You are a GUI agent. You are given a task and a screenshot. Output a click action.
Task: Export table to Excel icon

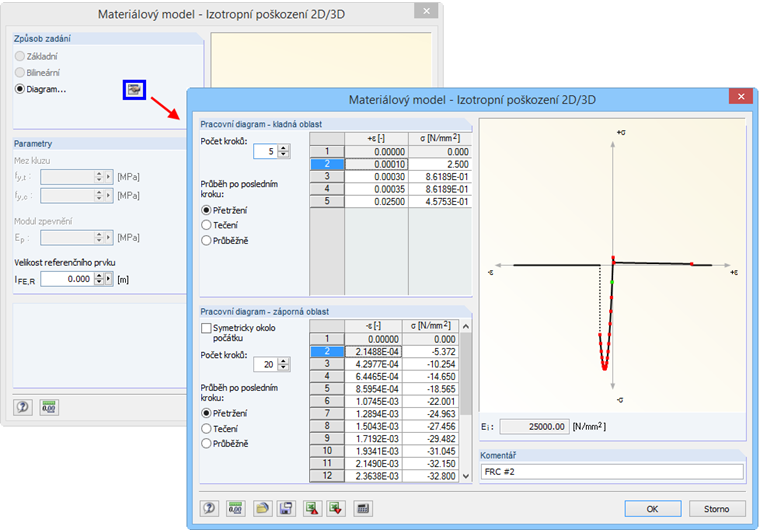click(x=312, y=508)
